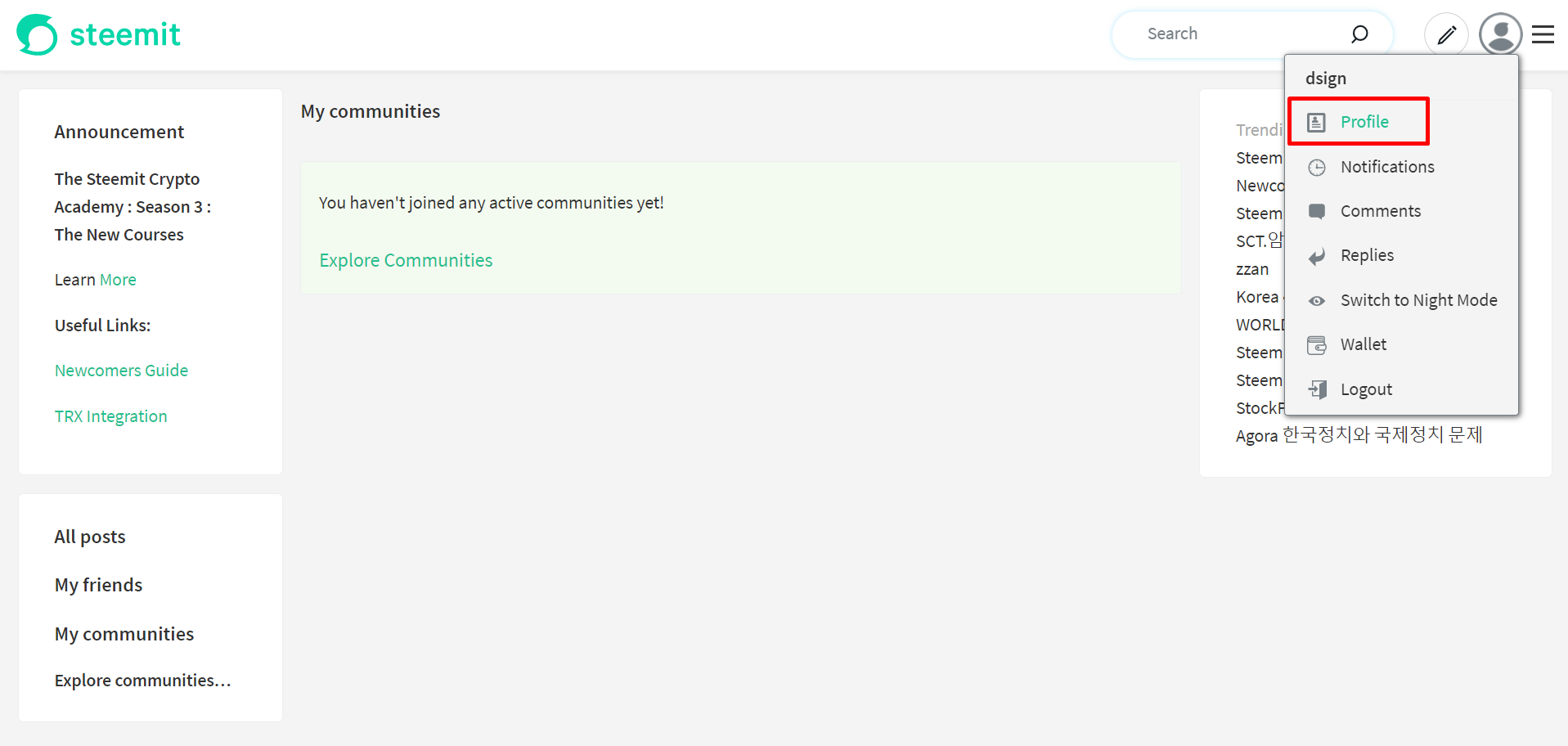Open the Agora 한국정치와 국제정치 문제 community
Viewport: 1568px width, 746px height.
pyautogui.click(x=1359, y=435)
